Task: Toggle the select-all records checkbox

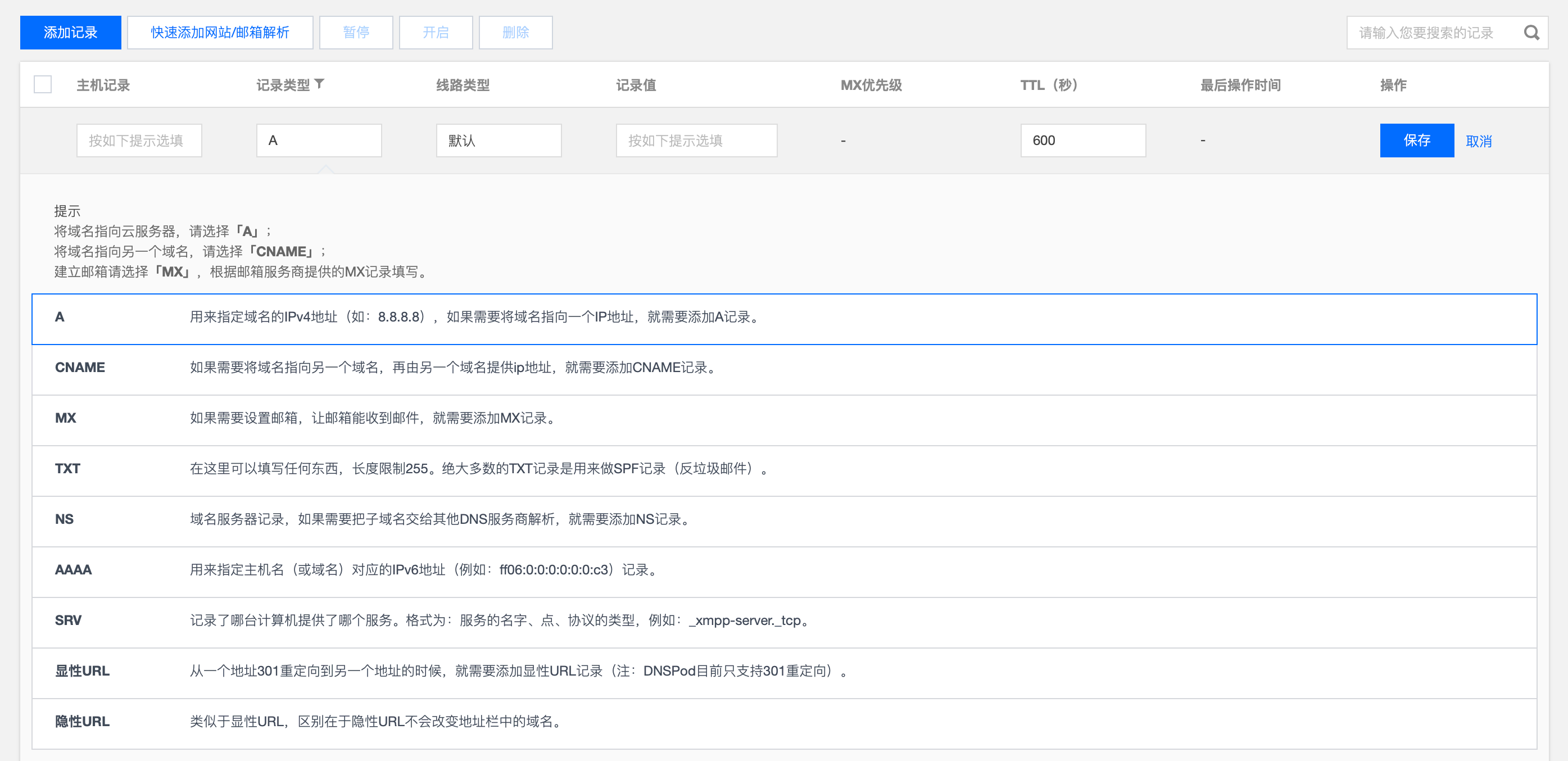Action: 43,85
